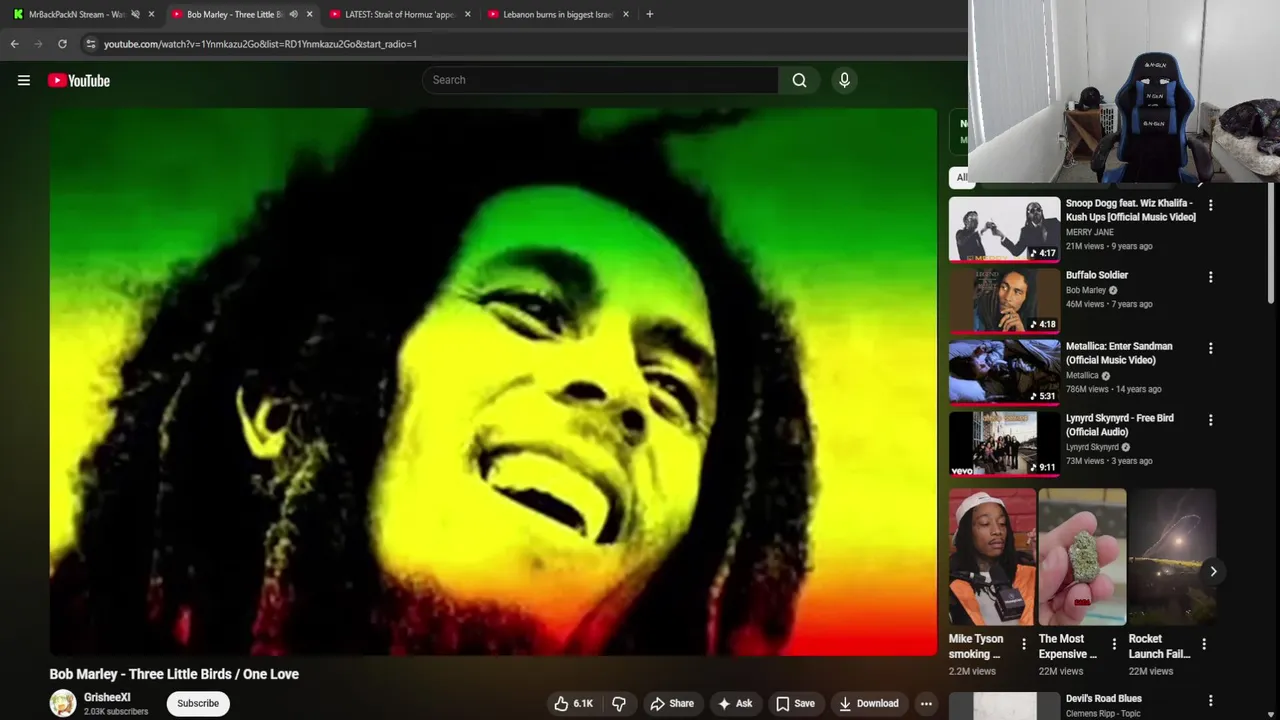This screenshot has width=1280, height=720.
Task: Open options menu for Buffalo Soldier
Action: coord(1210,277)
